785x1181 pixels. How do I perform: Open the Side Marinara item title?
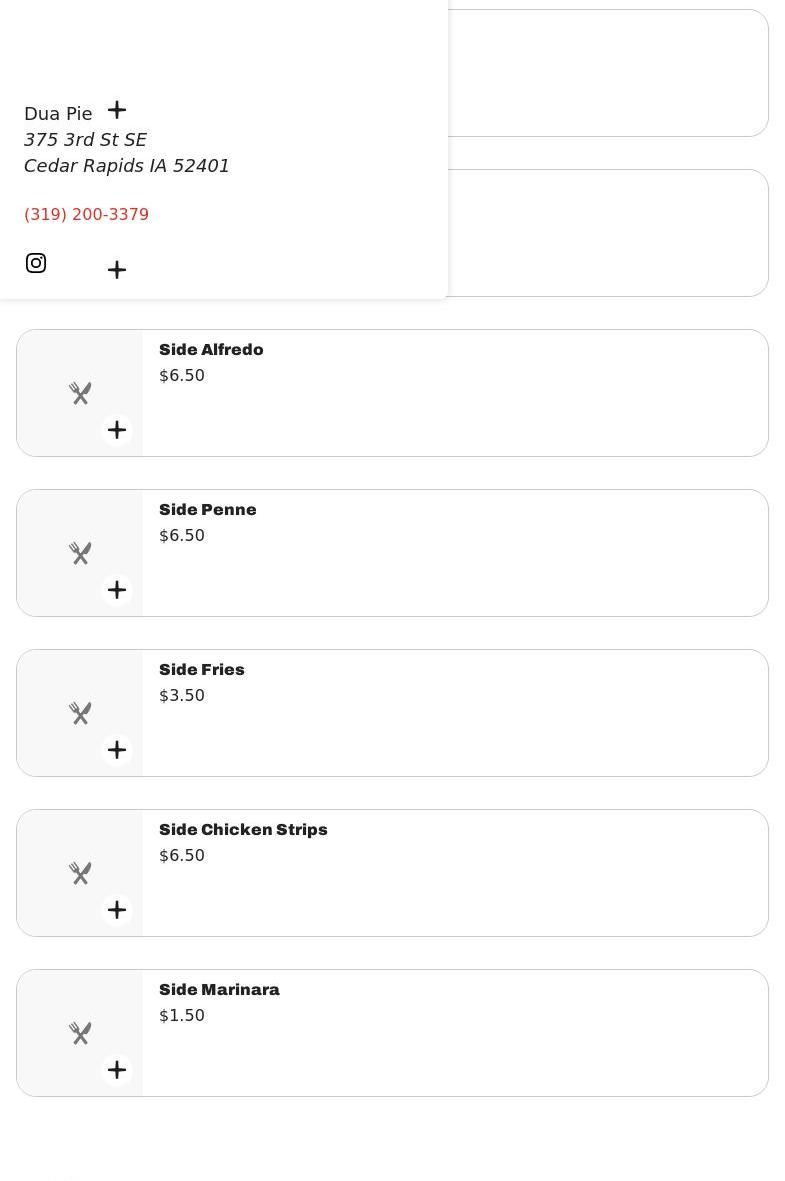(219, 990)
